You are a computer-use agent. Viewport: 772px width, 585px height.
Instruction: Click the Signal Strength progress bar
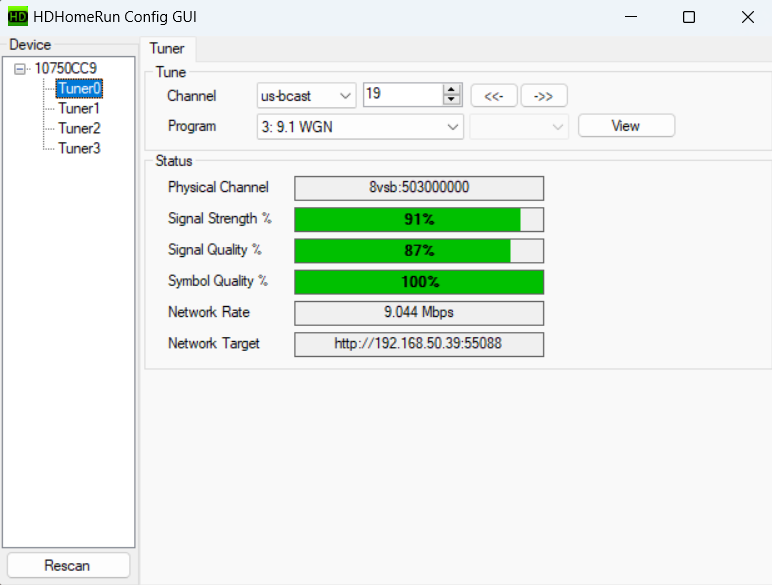[419, 219]
